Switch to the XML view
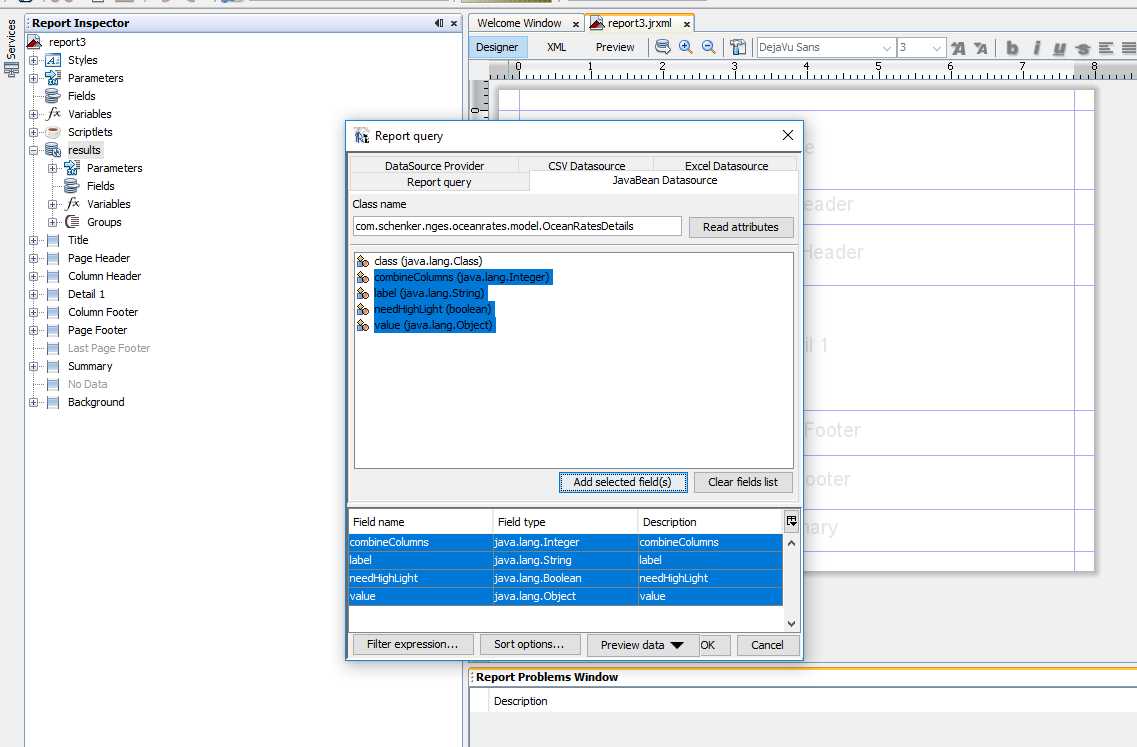 pos(556,47)
